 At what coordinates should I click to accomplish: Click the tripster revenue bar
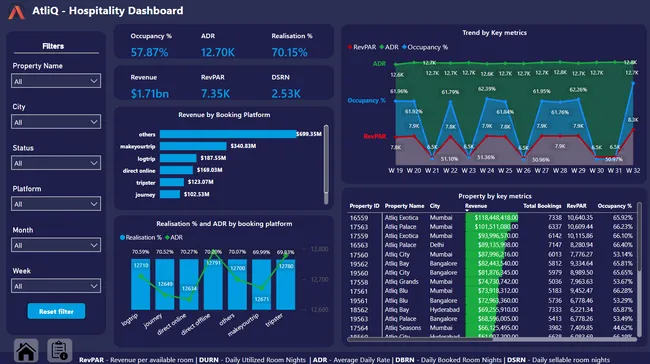(x=172, y=182)
